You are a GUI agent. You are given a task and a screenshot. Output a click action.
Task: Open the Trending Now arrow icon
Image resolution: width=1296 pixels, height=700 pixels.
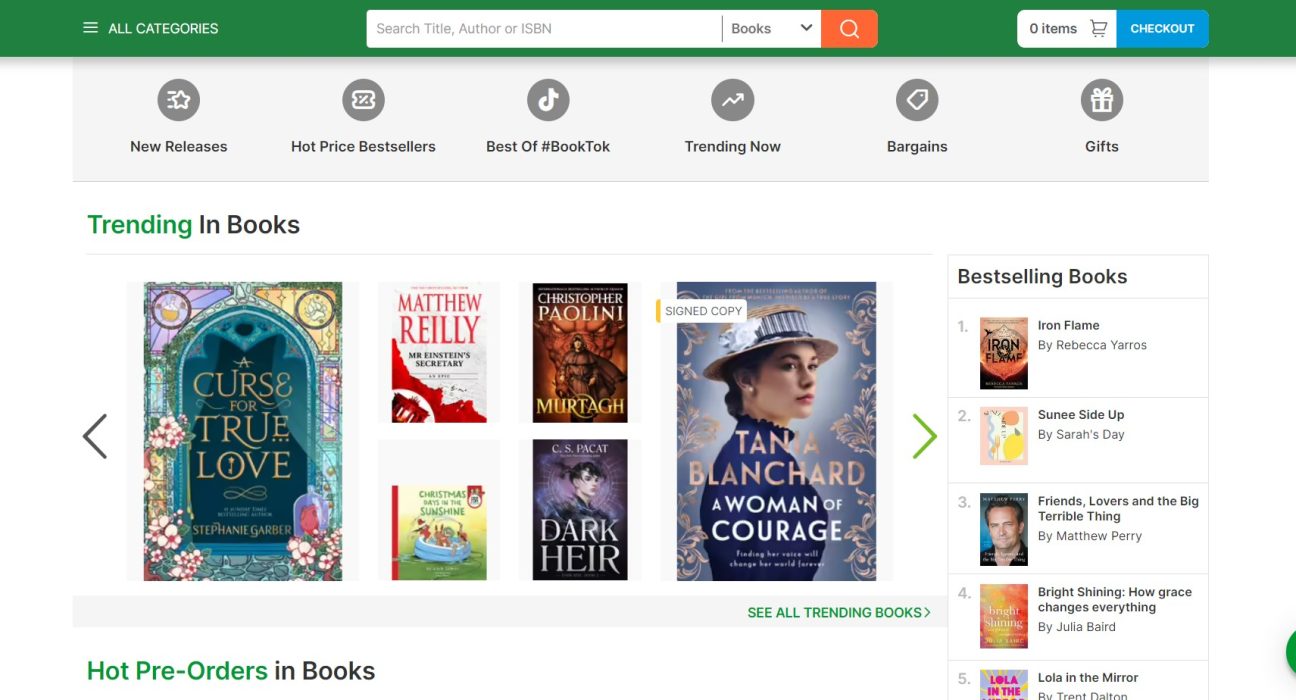732,100
